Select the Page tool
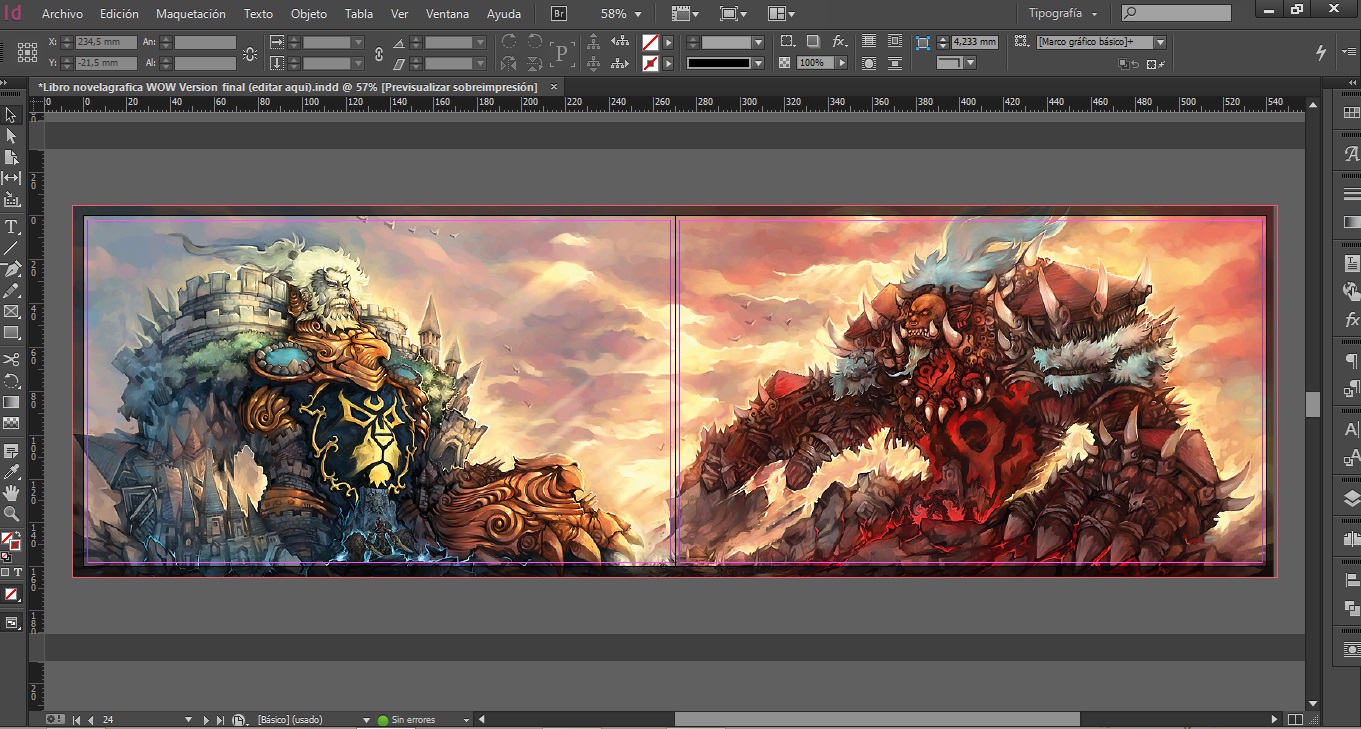This screenshot has width=1361, height=729. (x=11, y=157)
